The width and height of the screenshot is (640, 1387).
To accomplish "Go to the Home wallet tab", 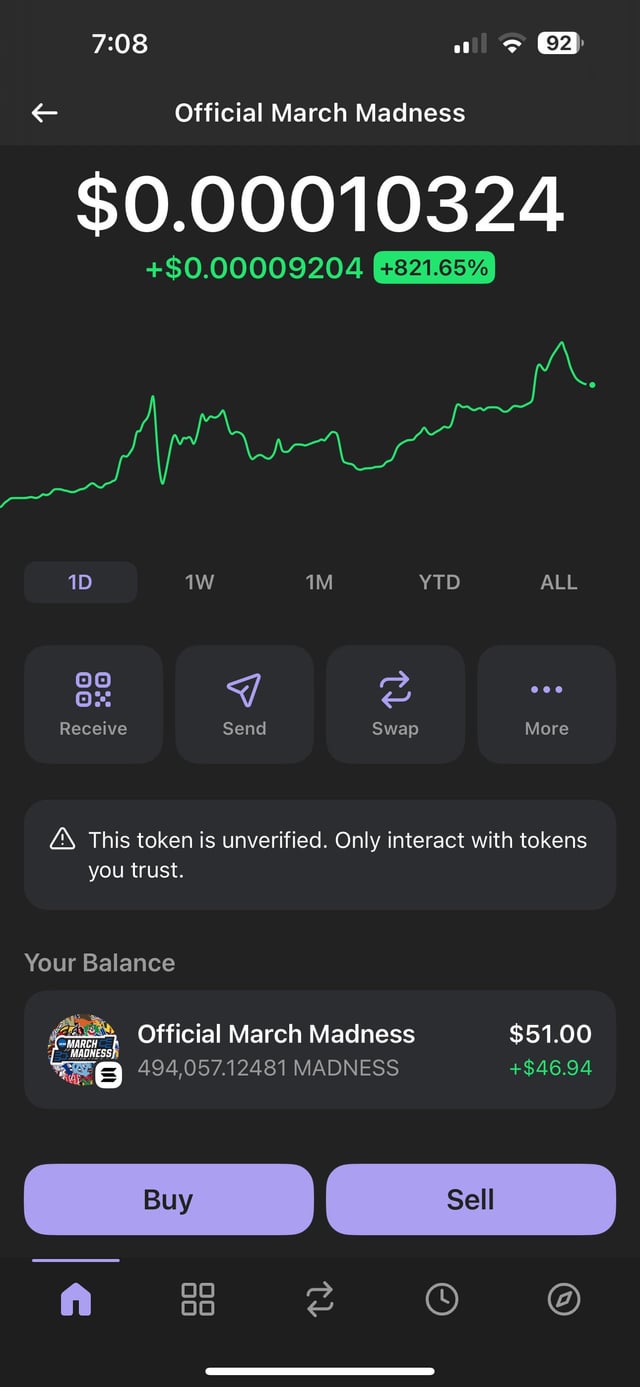I will pyautogui.click(x=76, y=1299).
